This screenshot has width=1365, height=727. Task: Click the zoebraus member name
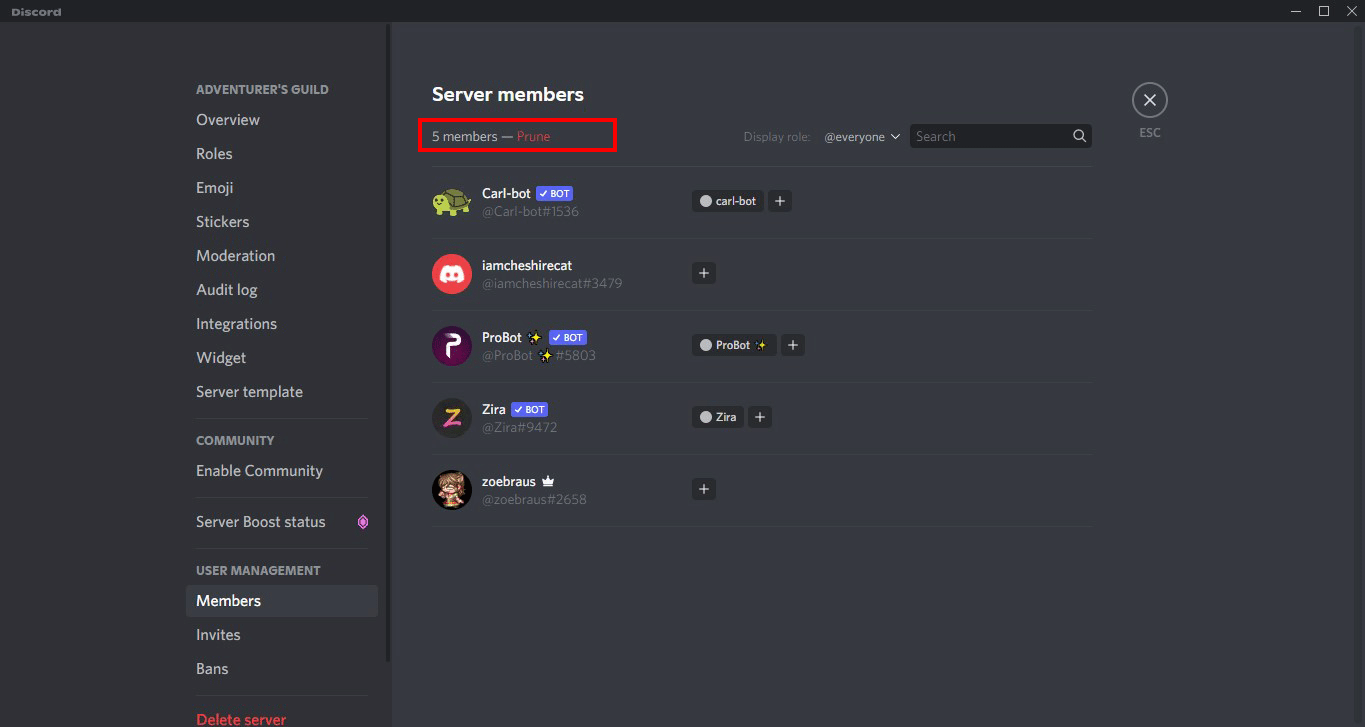point(509,481)
